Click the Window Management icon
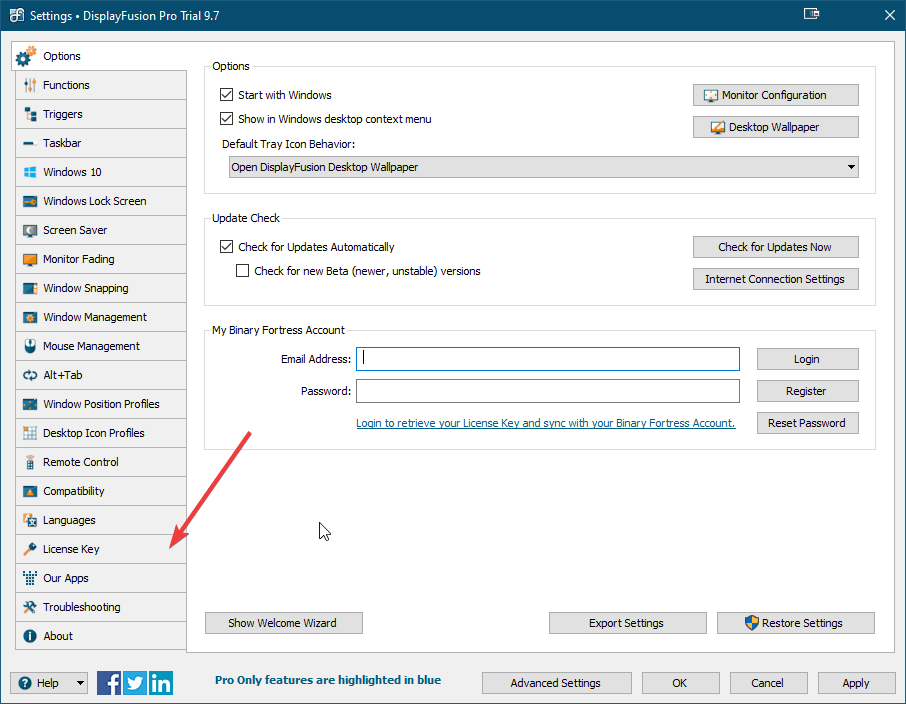 tap(30, 317)
